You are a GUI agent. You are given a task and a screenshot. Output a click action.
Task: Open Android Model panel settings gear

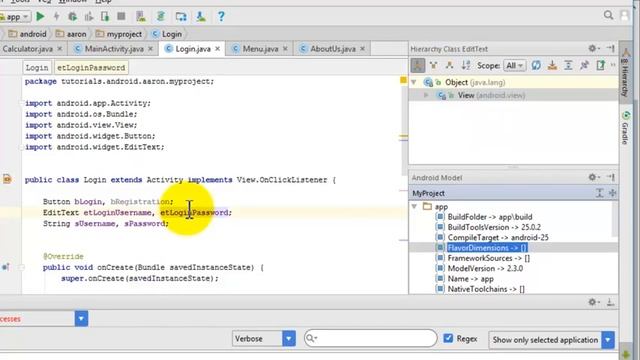[593, 177]
